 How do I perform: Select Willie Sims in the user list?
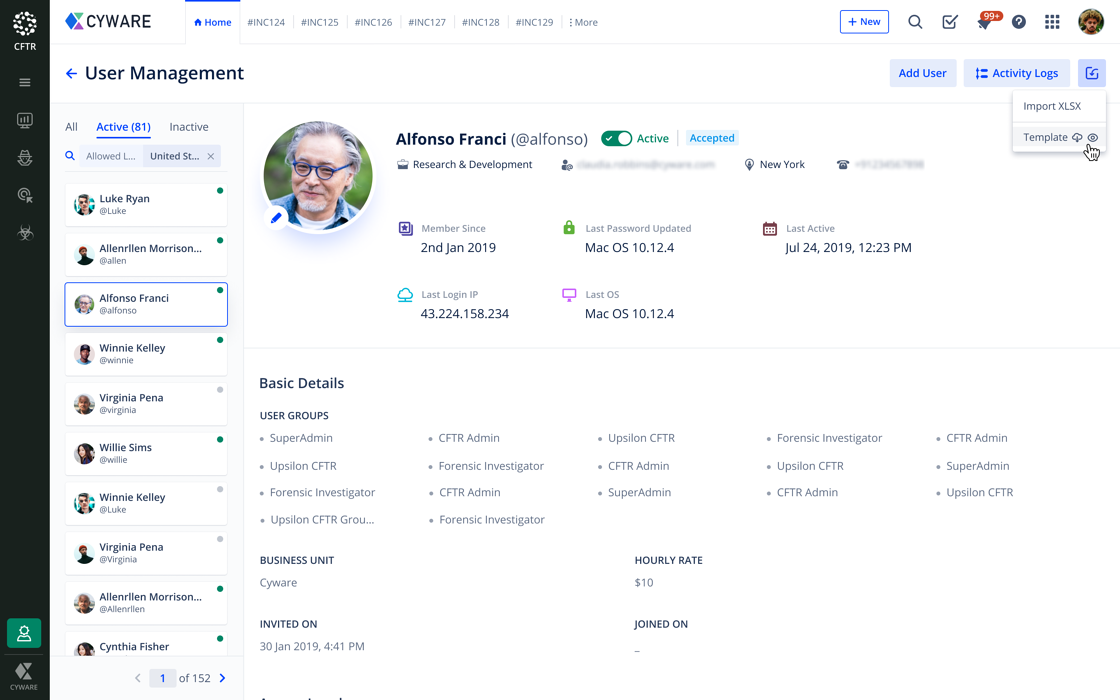[146, 453]
